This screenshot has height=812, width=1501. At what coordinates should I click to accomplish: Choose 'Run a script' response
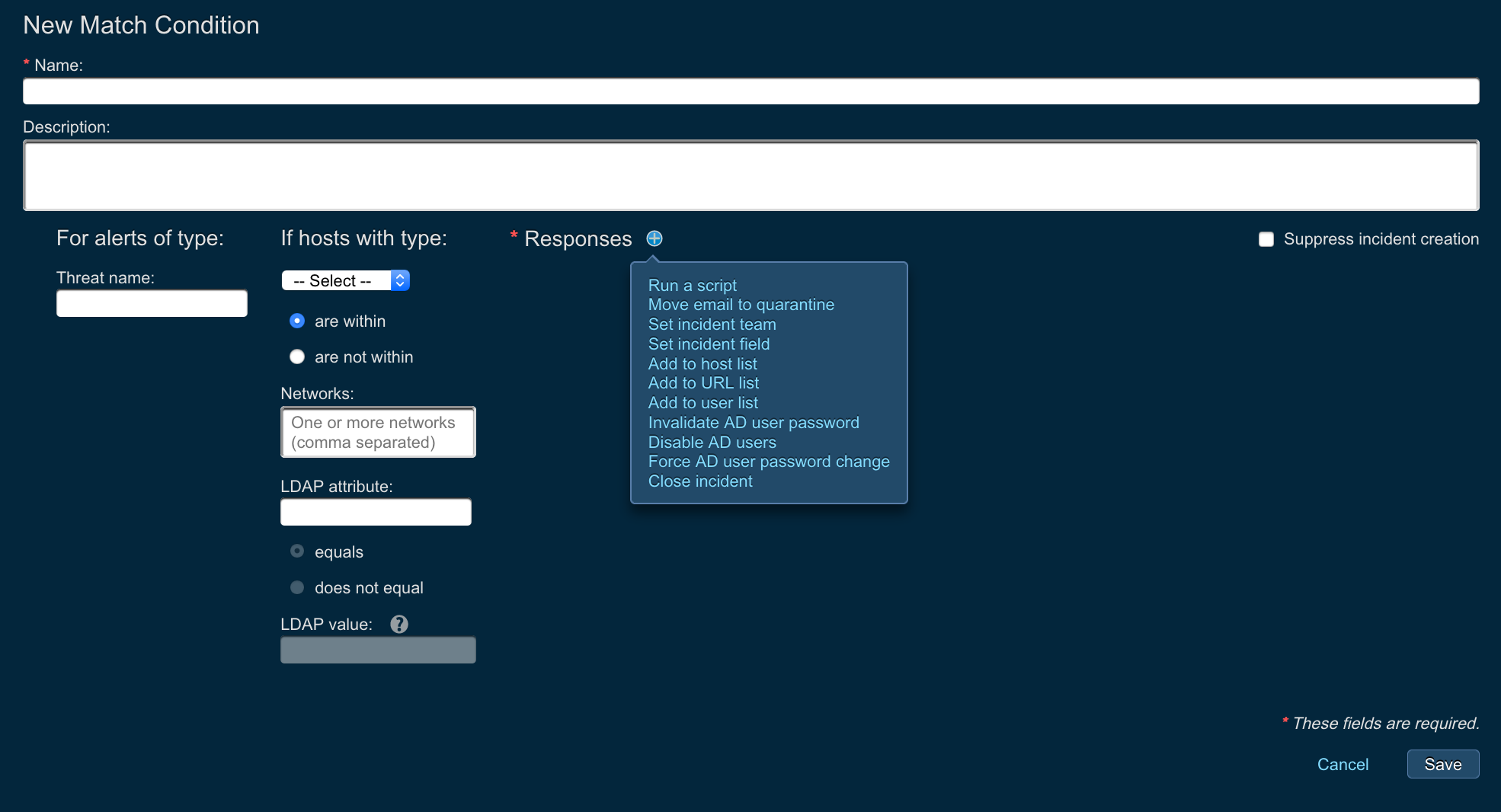tap(692, 286)
